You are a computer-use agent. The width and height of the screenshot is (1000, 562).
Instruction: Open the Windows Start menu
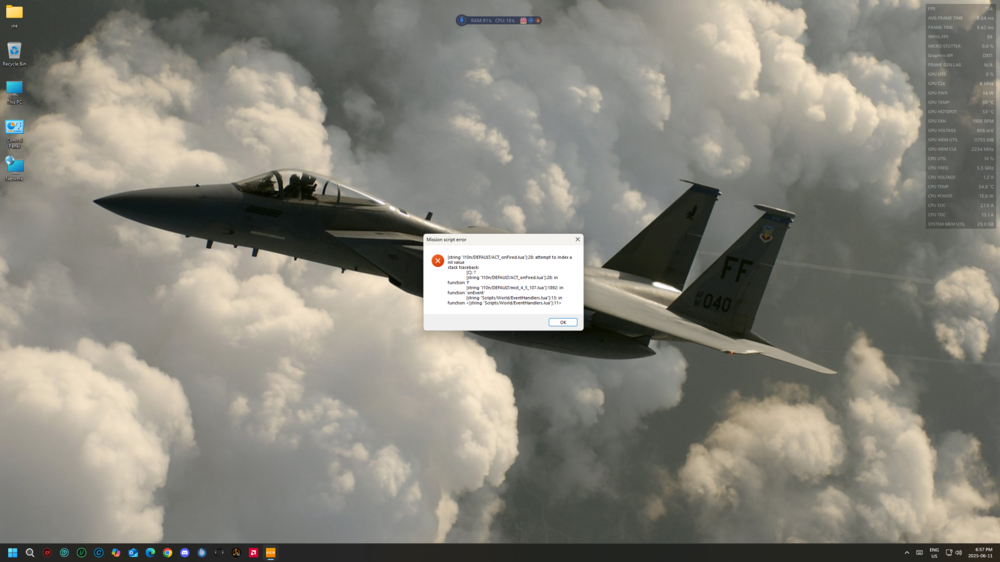pos(12,552)
